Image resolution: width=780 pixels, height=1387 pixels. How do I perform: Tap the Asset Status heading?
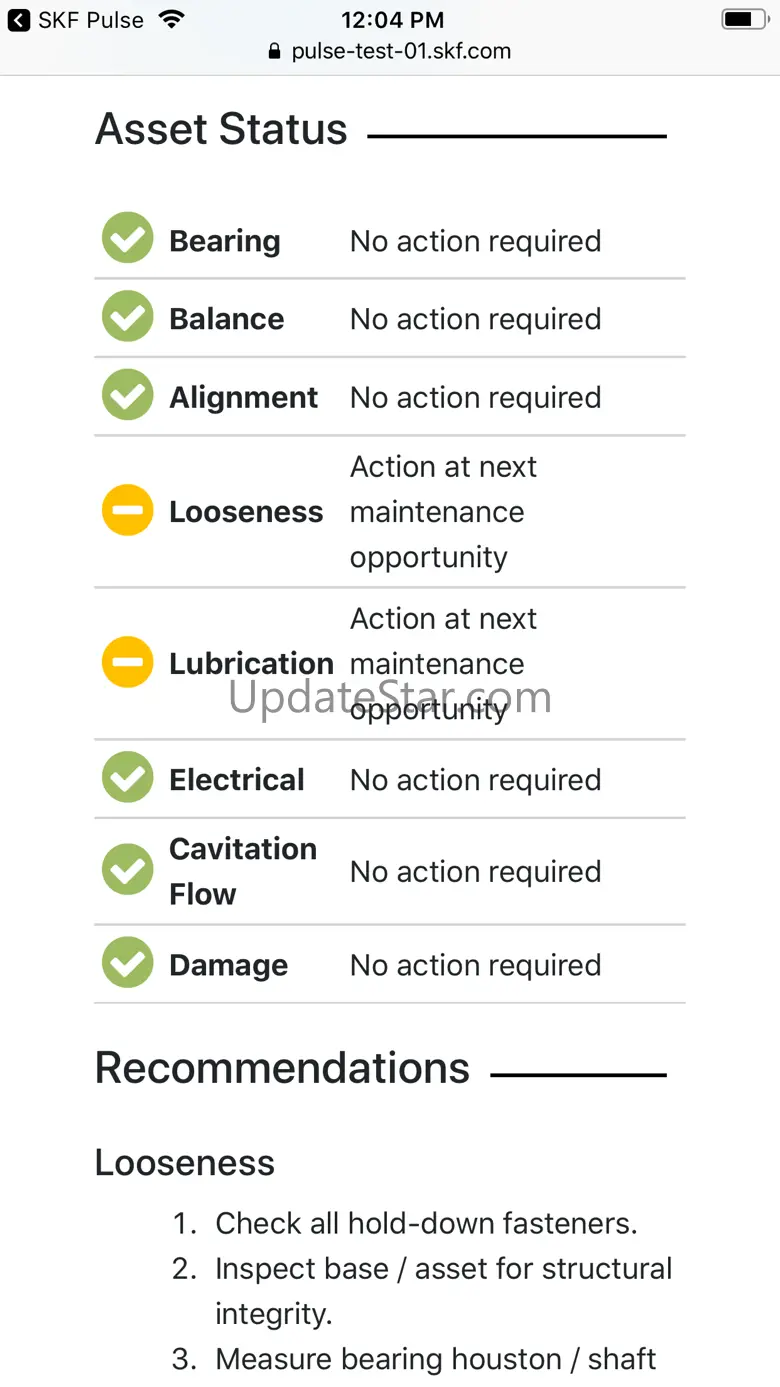coord(221,130)
